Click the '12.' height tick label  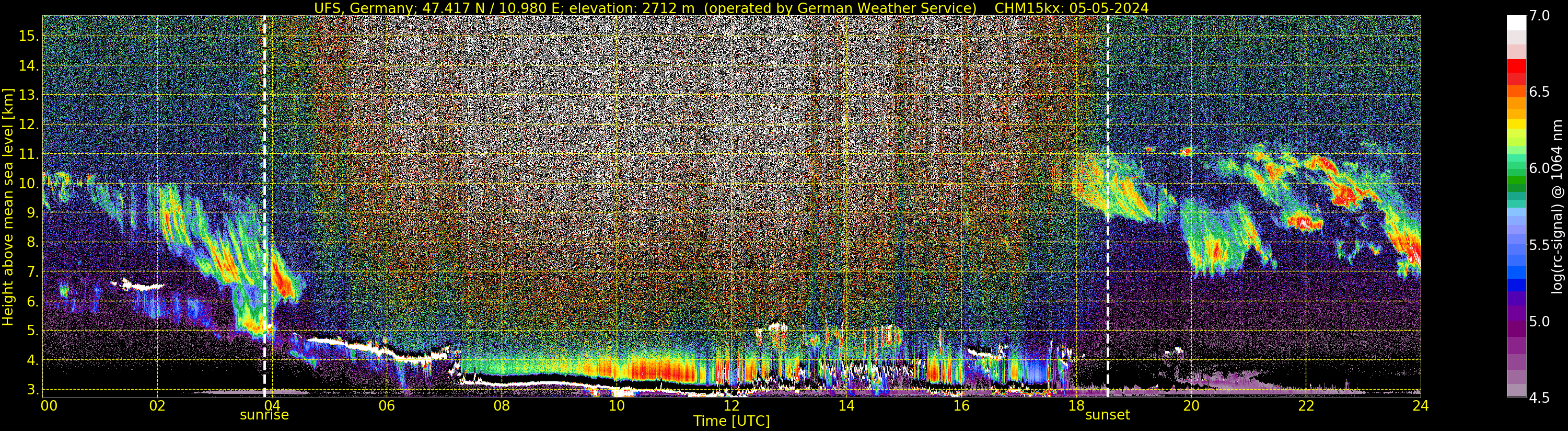coord(29,124)
